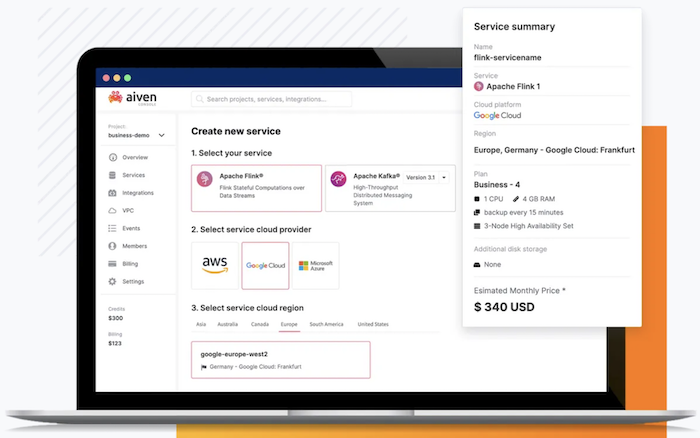Click the disk storage None icon
This screenshot has width=700, height=438.
click(x=477, y=265)
